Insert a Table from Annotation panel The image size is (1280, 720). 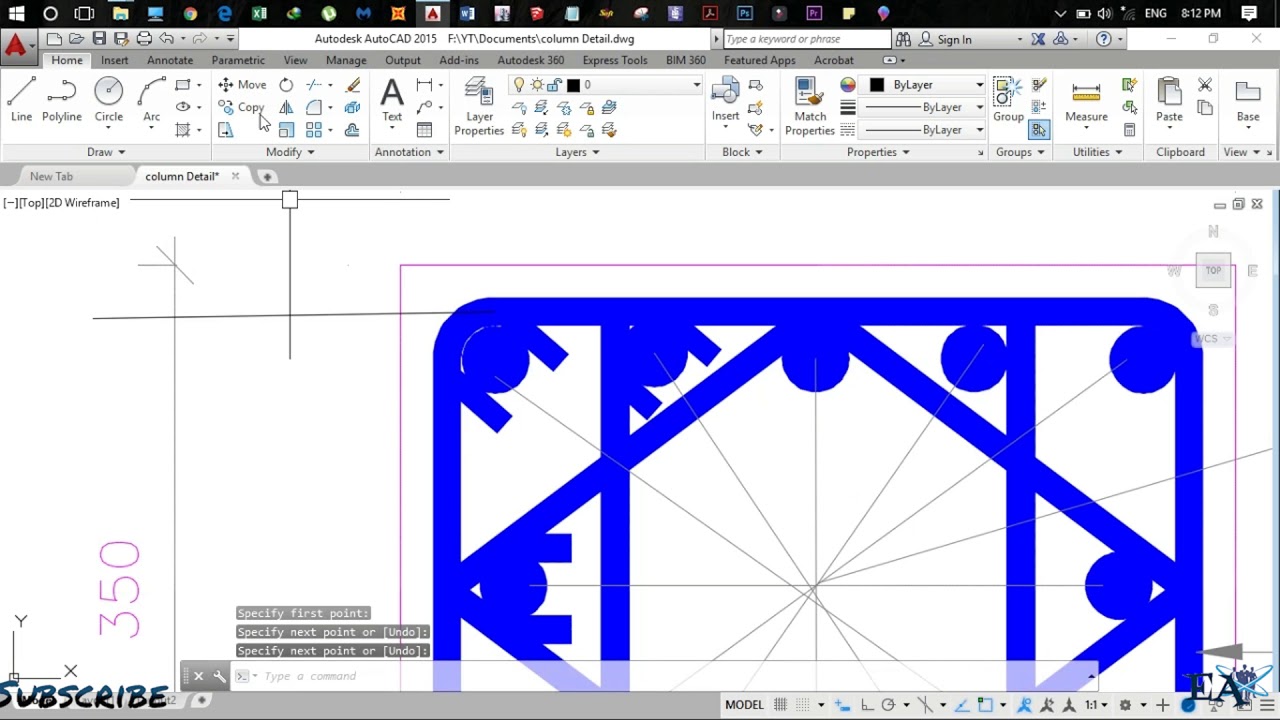coord(424,130)
